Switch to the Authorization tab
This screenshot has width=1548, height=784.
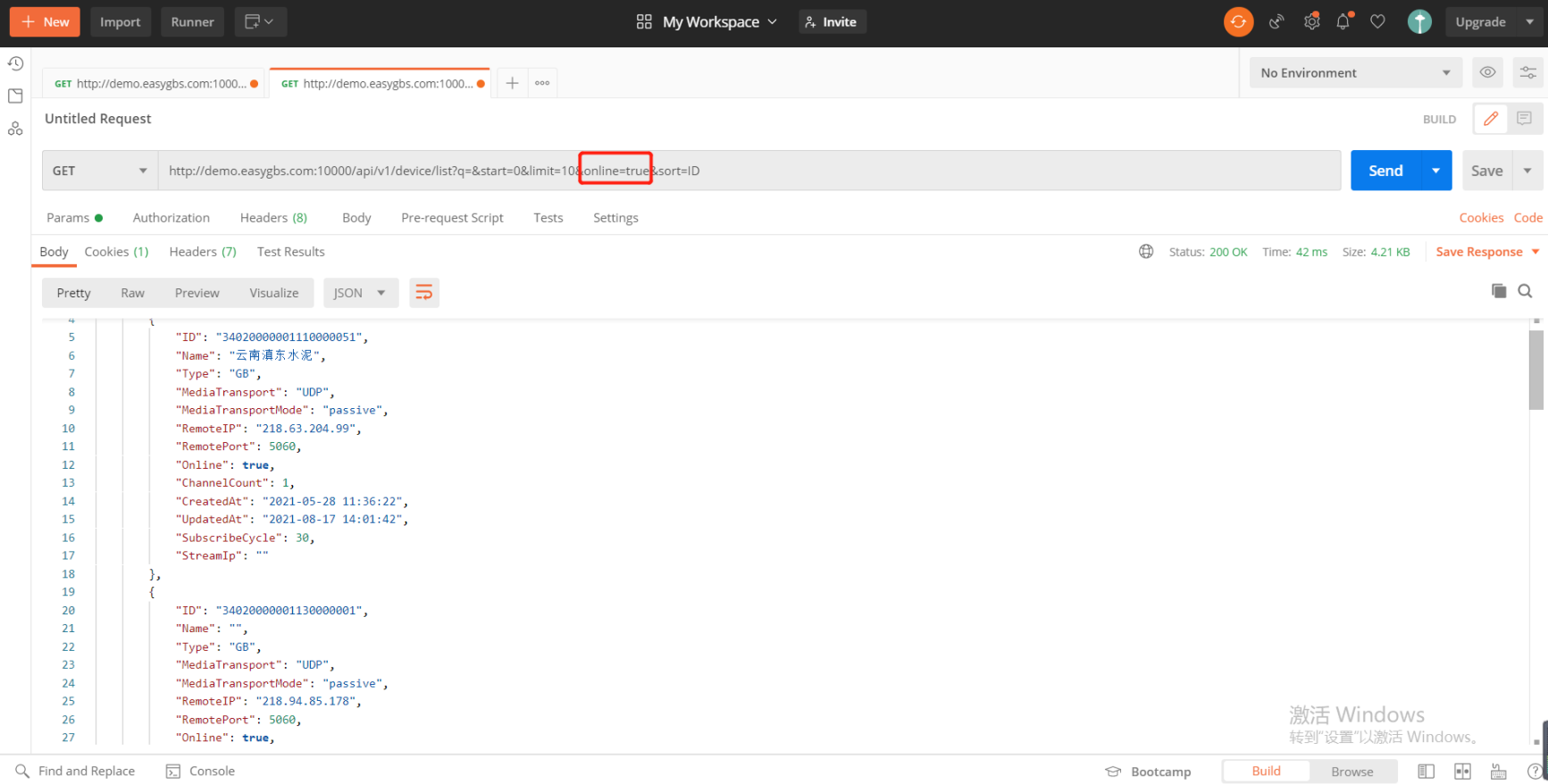171,218
